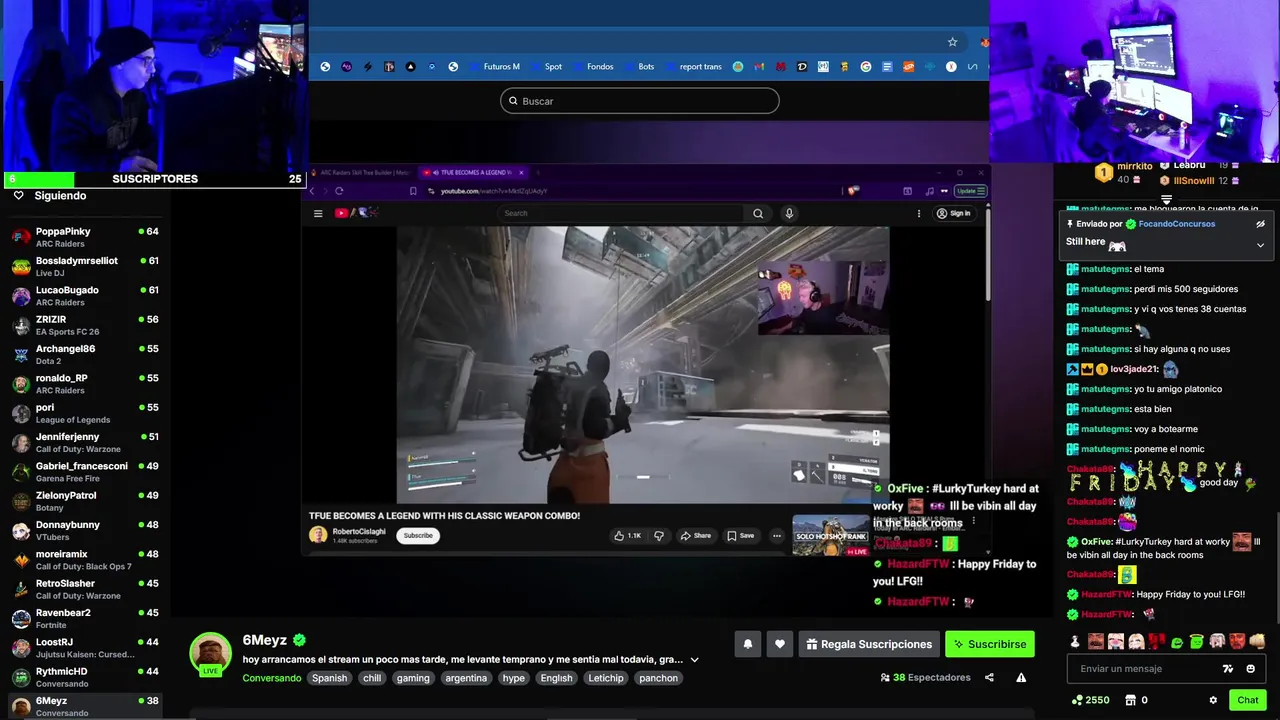Click the reload button in streamed browser
Image resolution: width=1280 pixels, height=720 pixels.
339,191
